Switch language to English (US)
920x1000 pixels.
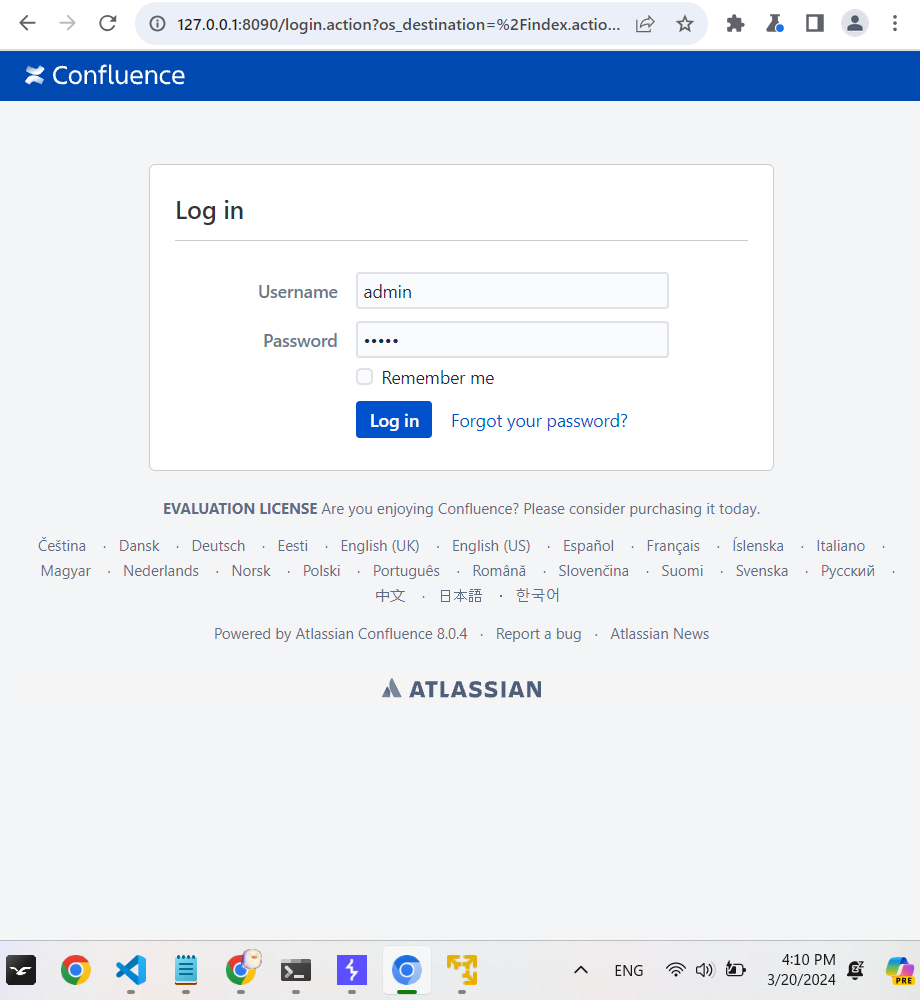tap(491, 546)
